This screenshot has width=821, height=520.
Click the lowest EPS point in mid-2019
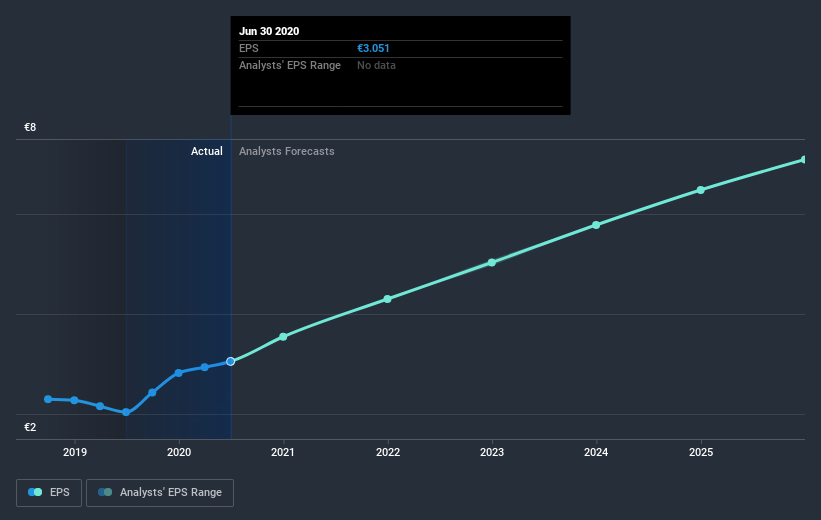coord(126,412)
